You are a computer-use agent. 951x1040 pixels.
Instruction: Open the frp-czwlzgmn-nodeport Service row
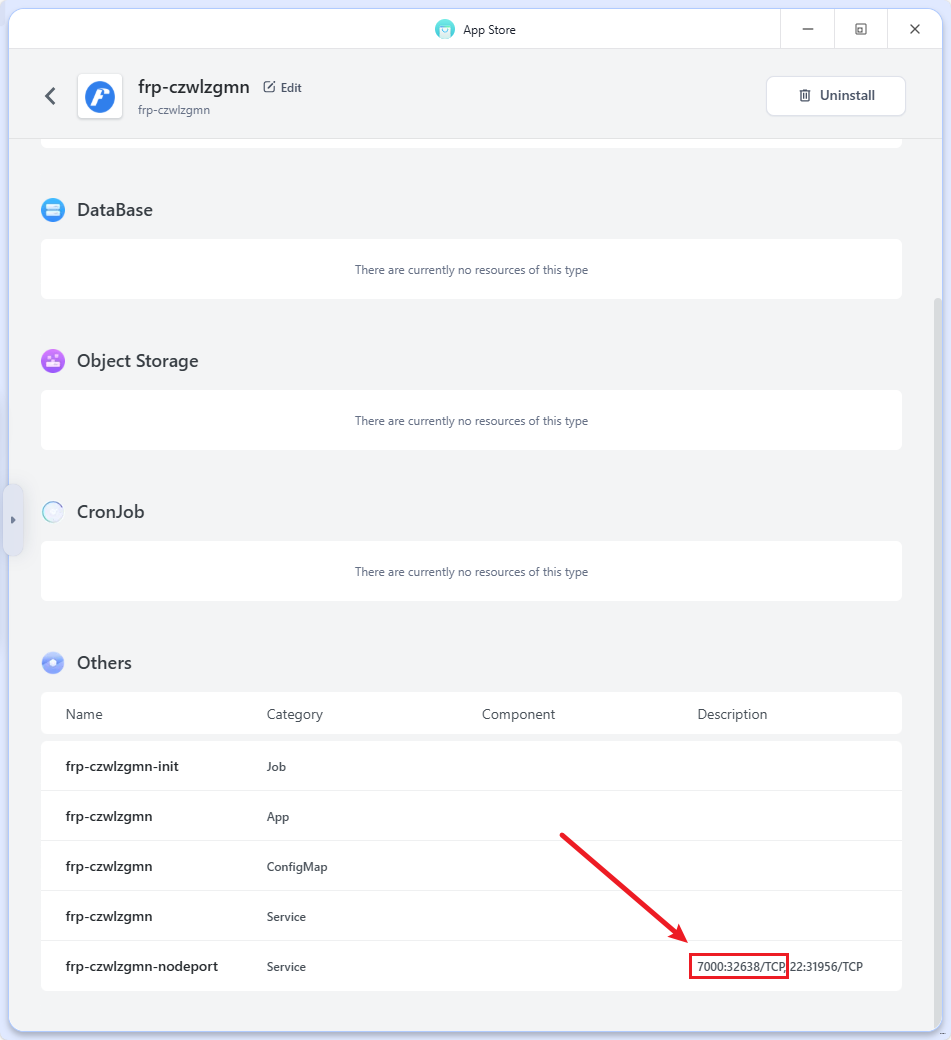click(x=141, y=966)
